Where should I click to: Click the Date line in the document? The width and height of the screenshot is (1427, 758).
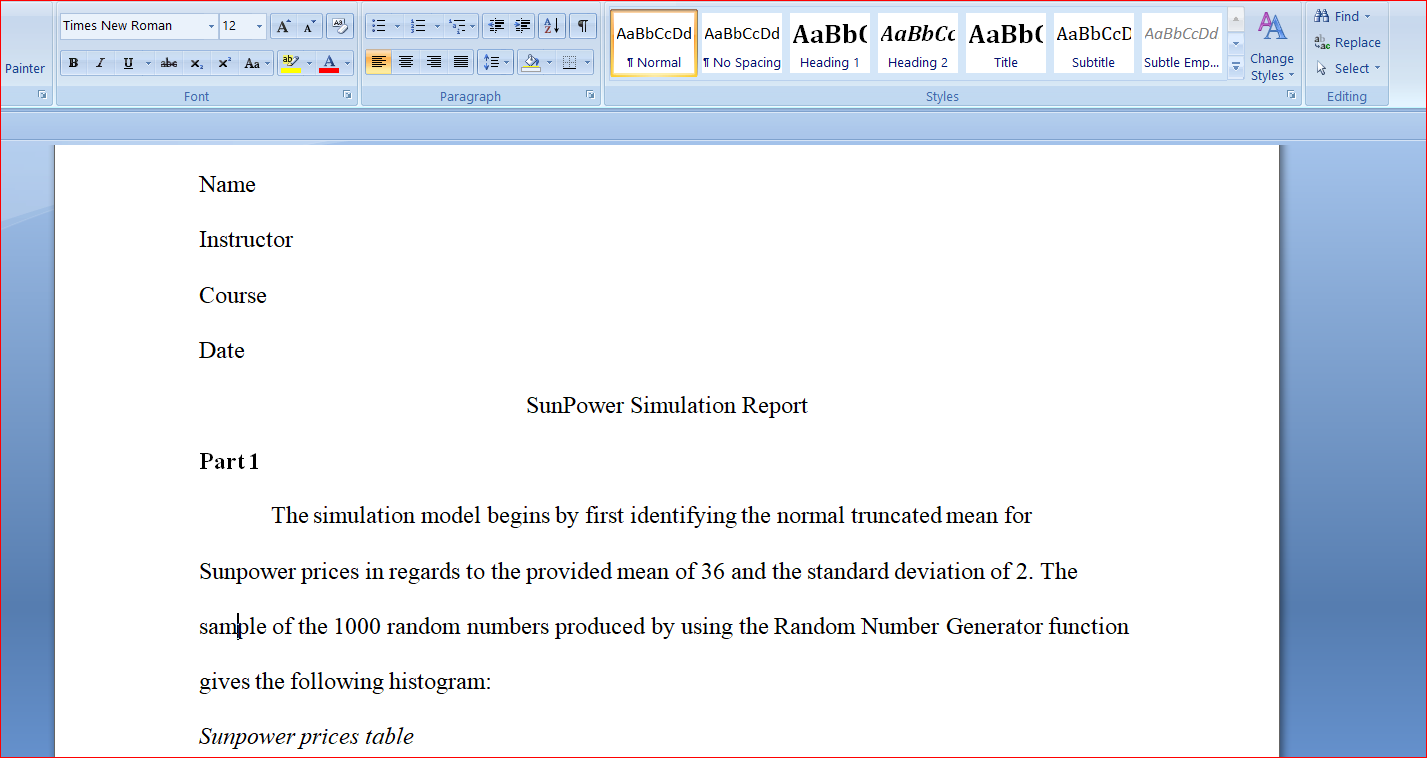(222, 351)
